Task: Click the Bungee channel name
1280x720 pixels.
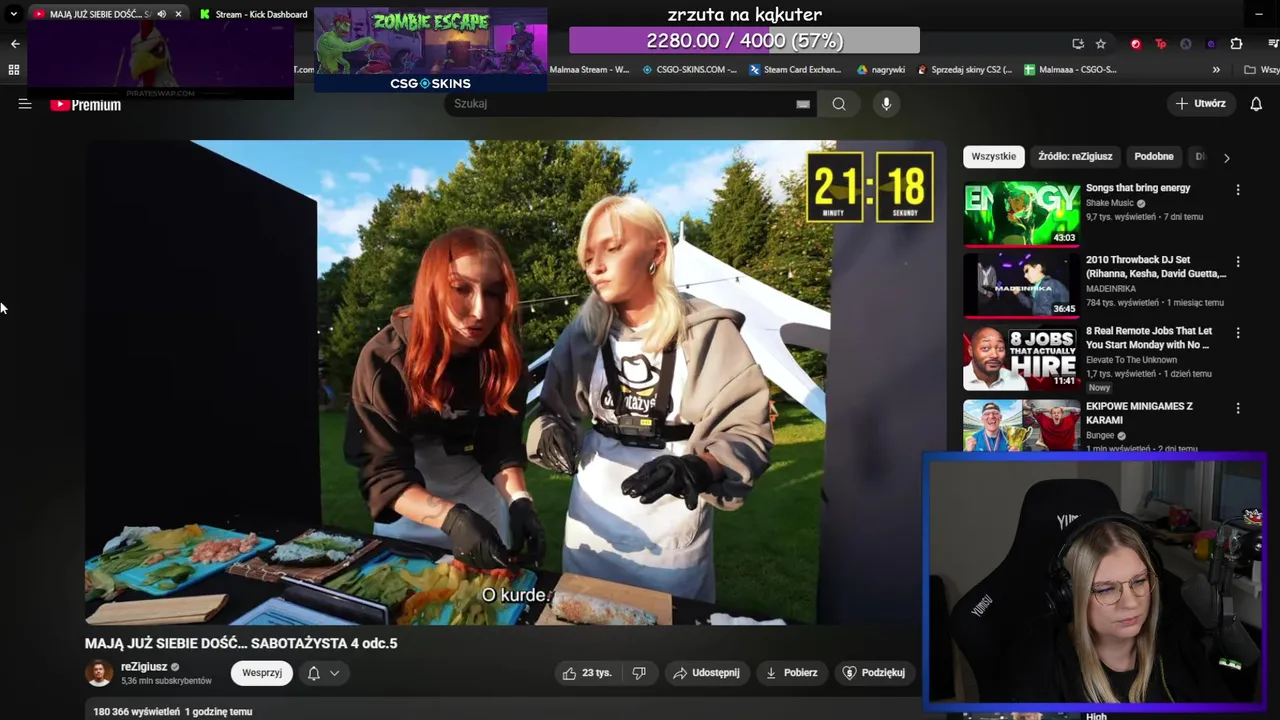Action: (1101, 436)
